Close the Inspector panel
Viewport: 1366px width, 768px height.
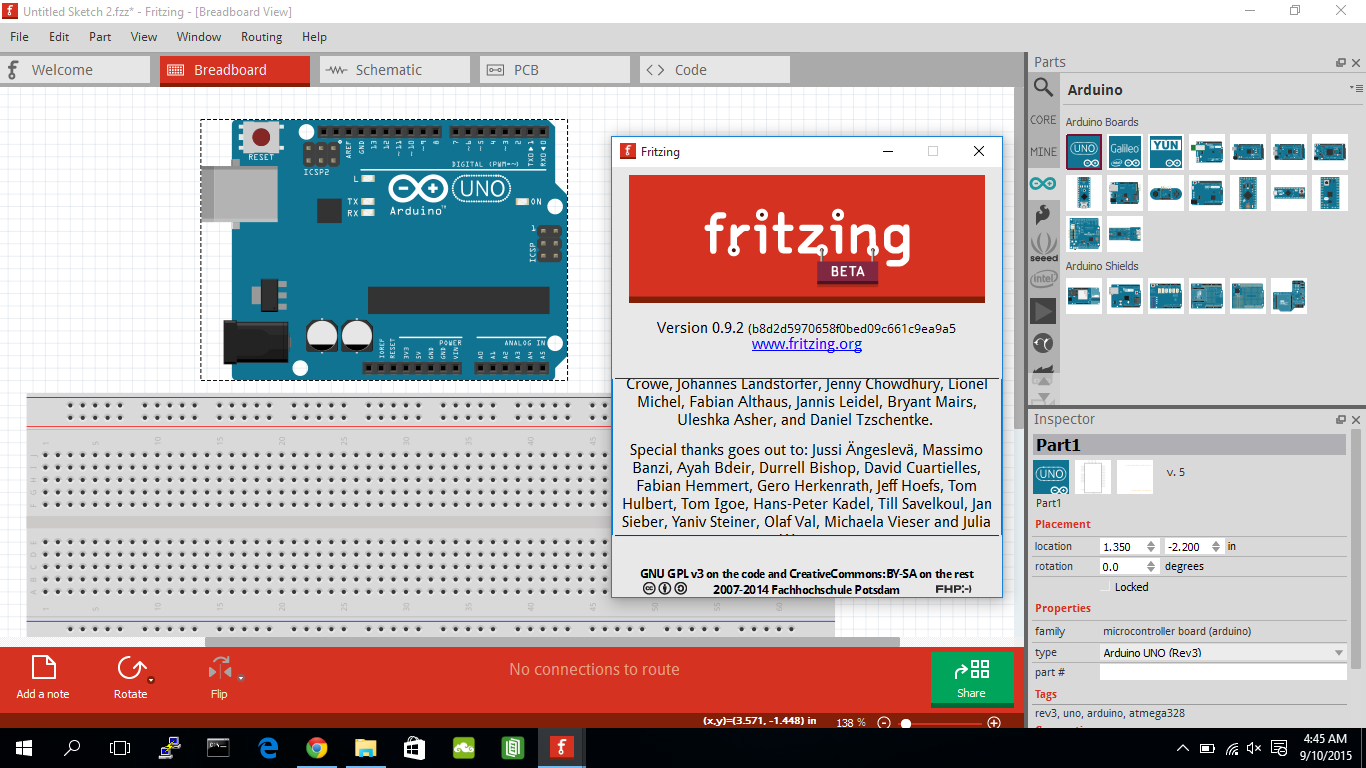(x=1356, y=419)
